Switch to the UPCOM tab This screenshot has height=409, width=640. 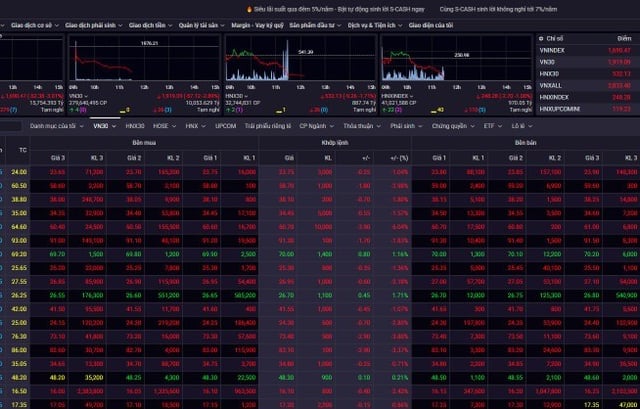pyautogui.click(x=226, y=127)
